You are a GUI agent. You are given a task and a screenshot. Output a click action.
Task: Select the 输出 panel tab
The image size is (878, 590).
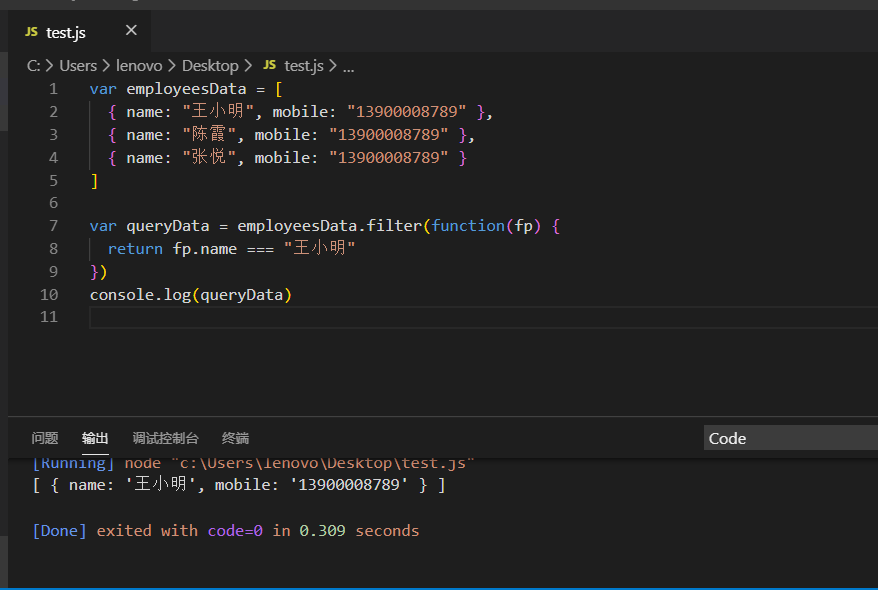coord(95,438)
